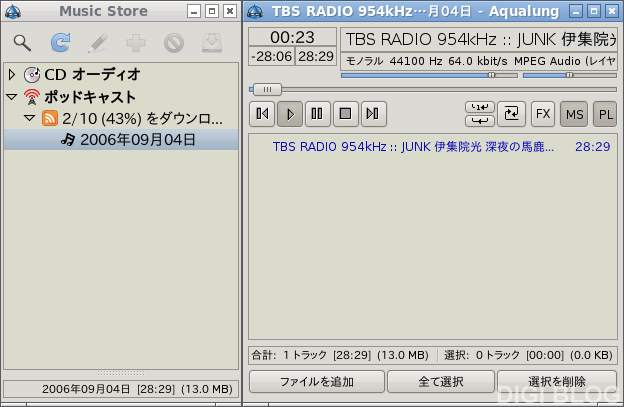Click the prohibited/remove icon in Music Store
The height and width of the screenshot is (407, 624).
[174, 43]
